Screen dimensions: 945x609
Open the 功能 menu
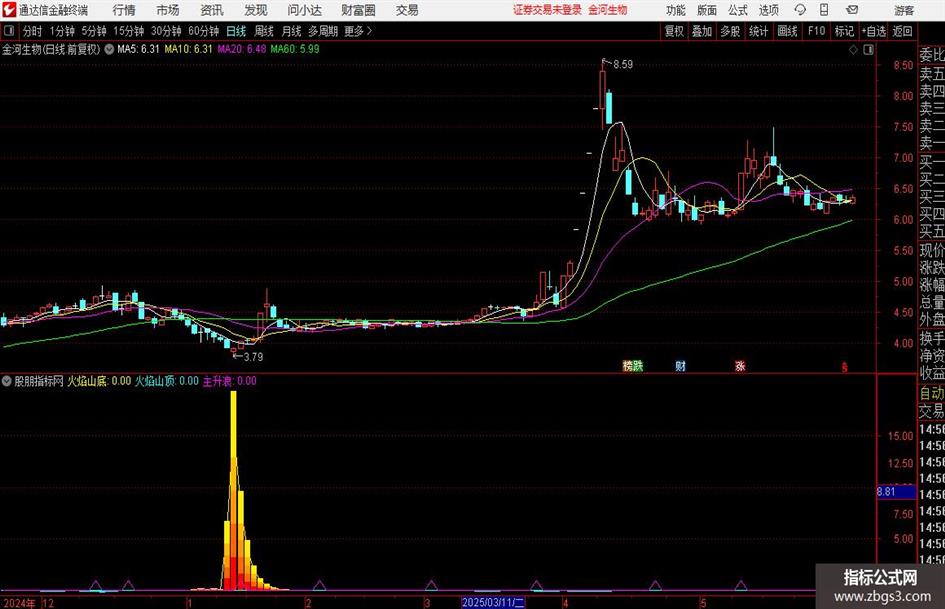[676, 10]
